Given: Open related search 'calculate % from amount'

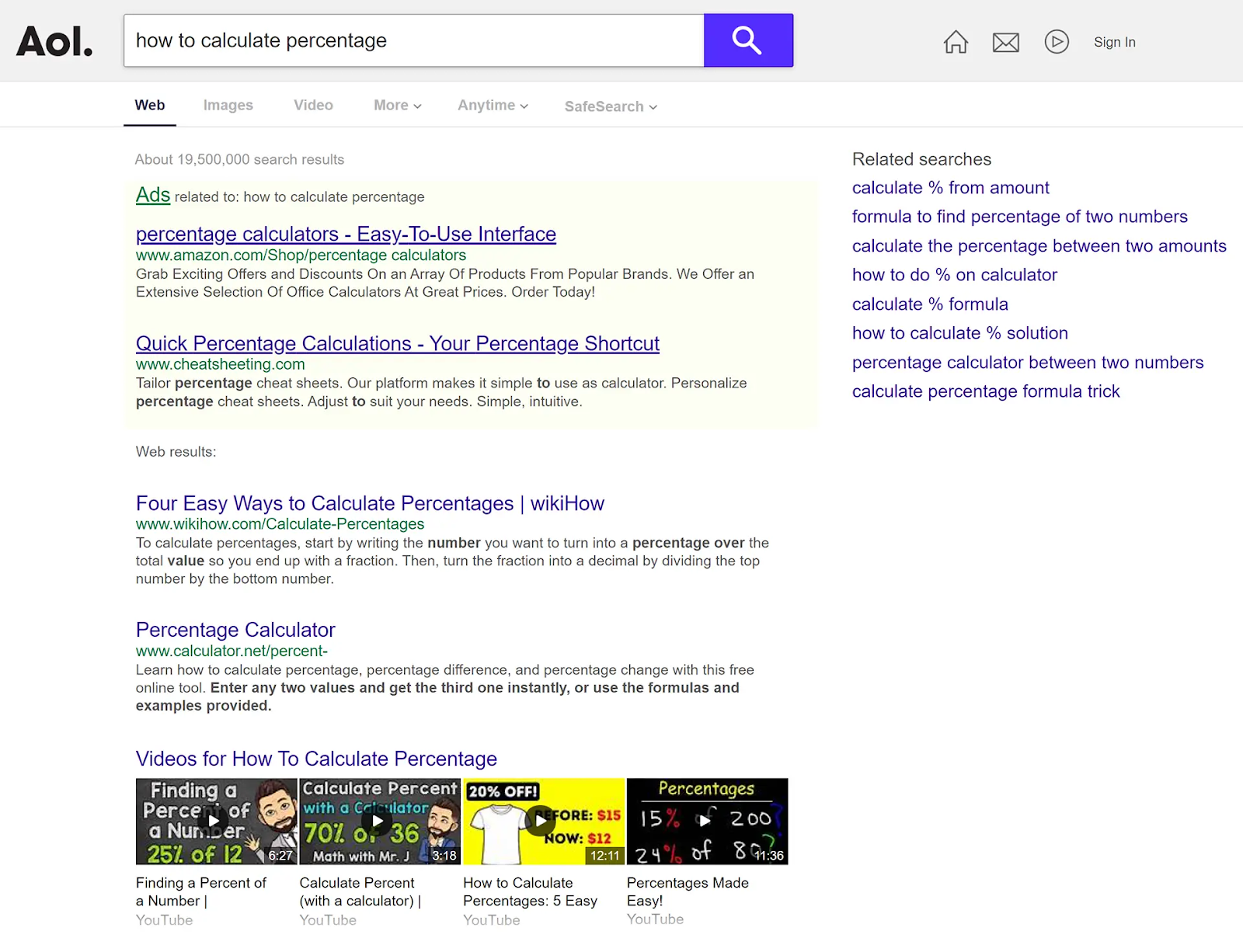Looking at the screenshot, I should coord(950,188).
